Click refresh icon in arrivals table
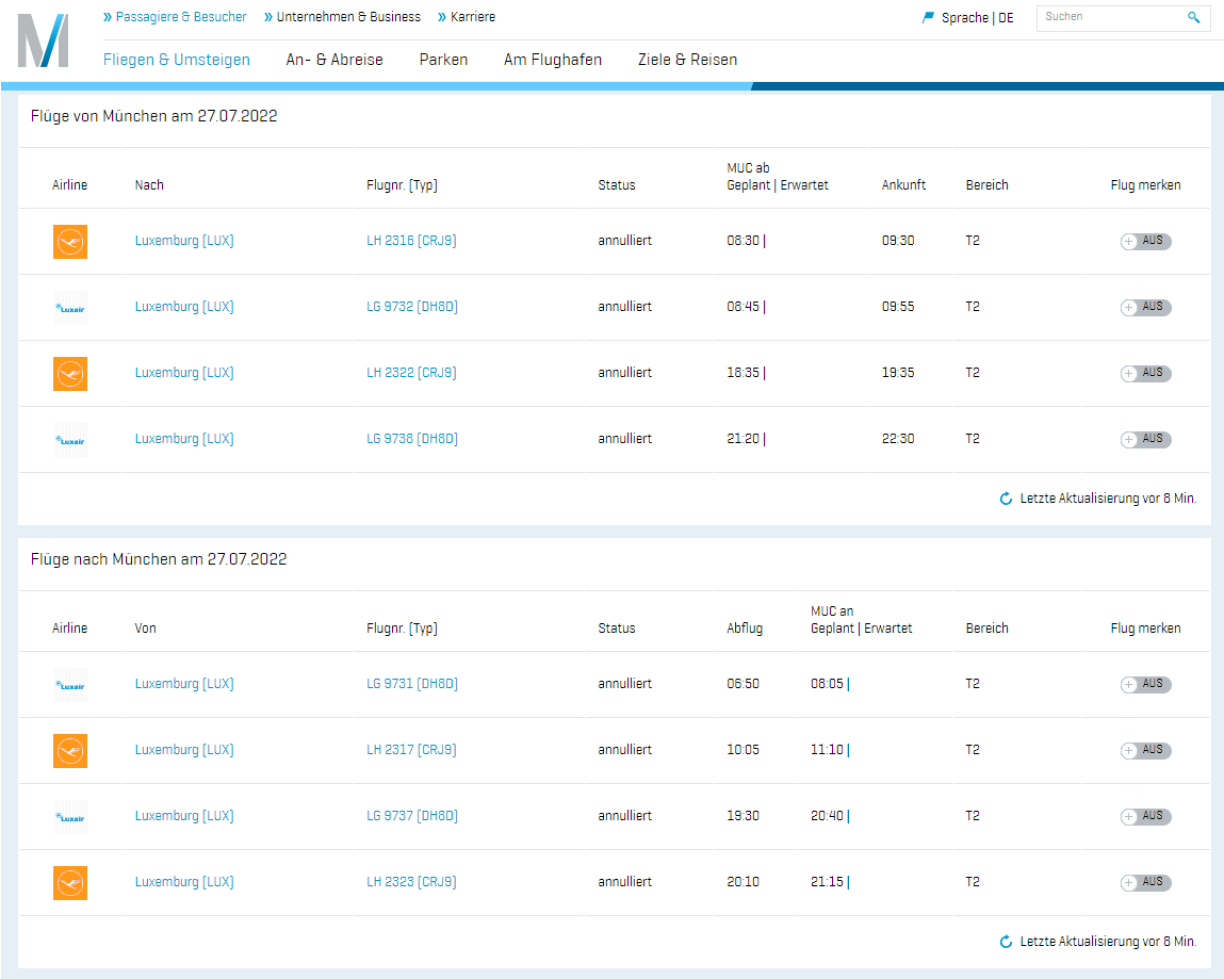 1006,941
